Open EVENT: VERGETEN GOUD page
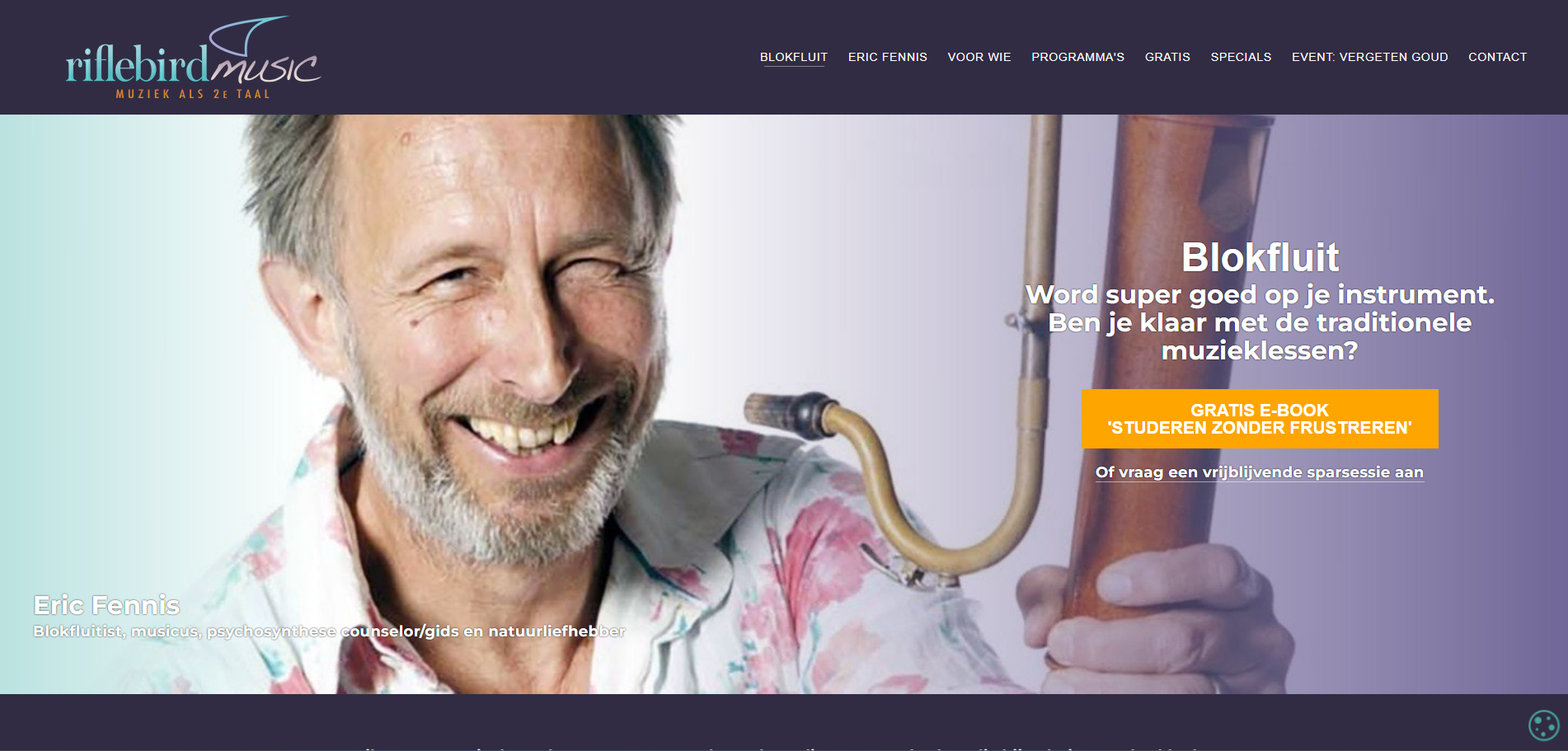Viewport: 1568px width, 751px height. [1369, 57]
